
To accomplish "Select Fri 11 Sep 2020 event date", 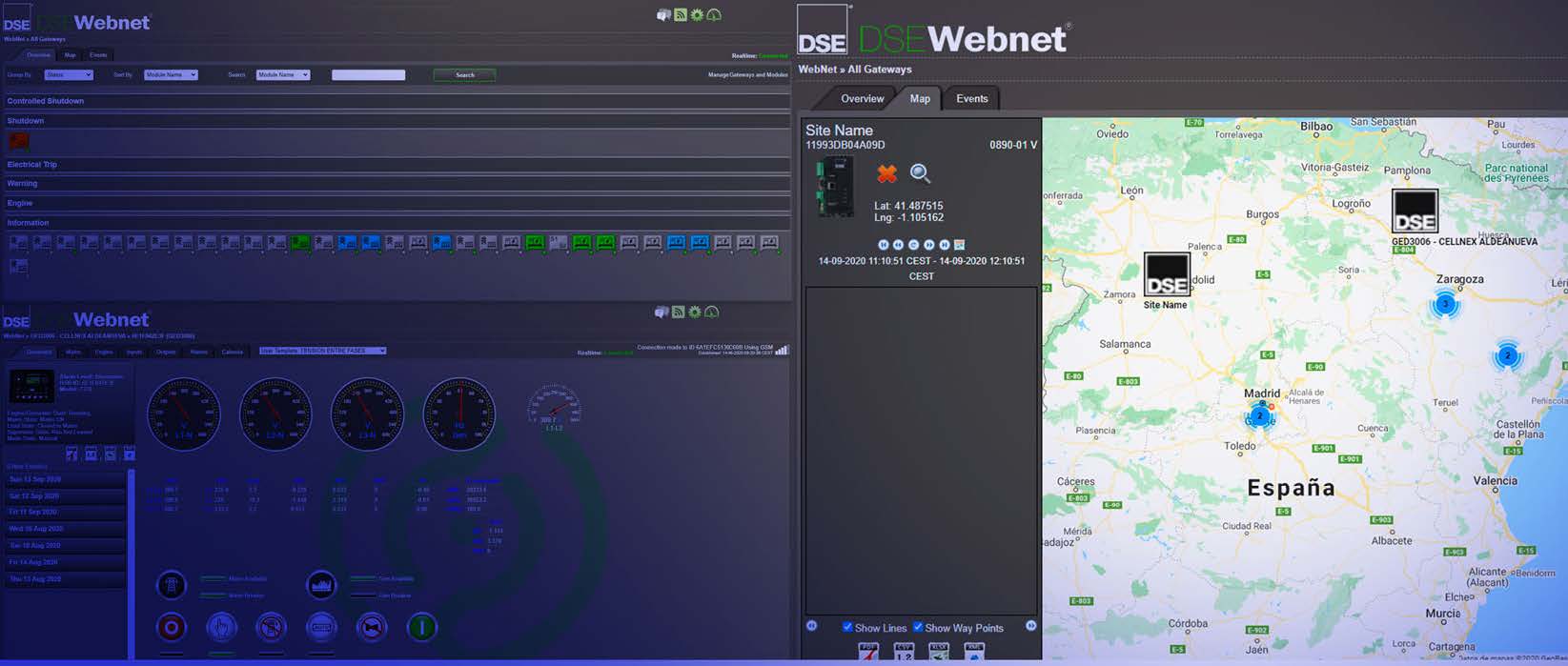I will pos(65,513).
